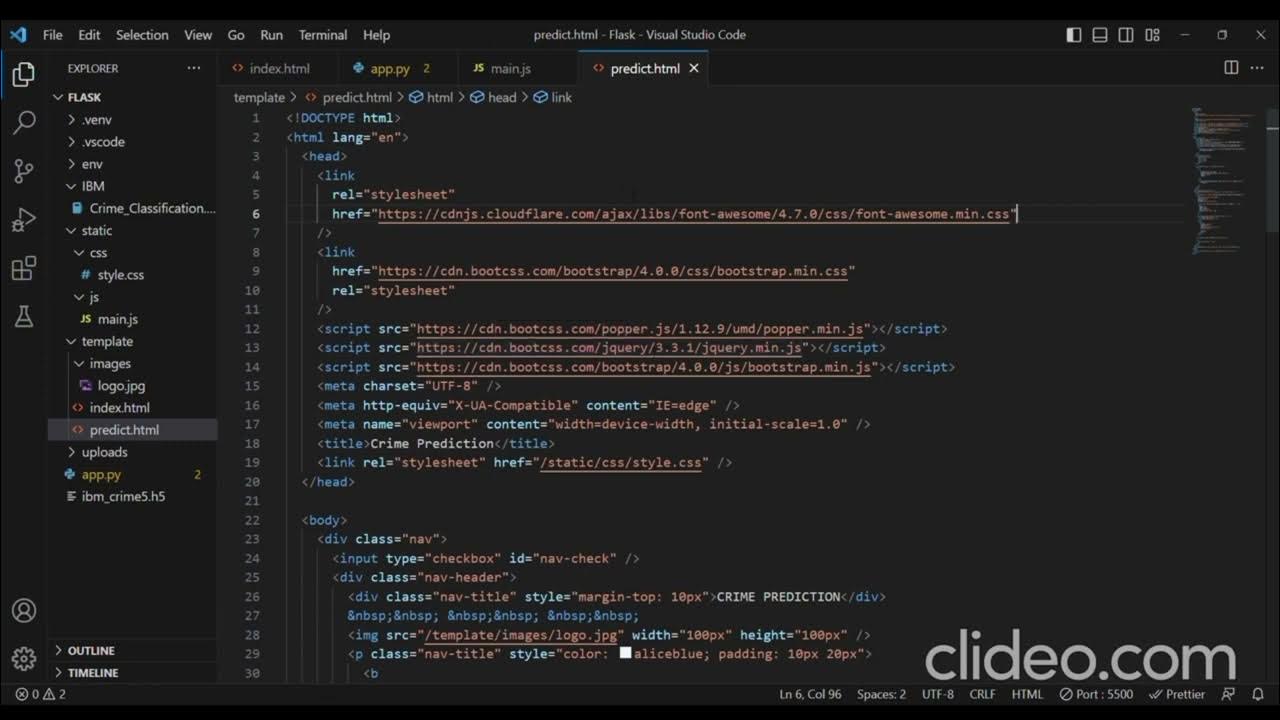Split the editor to the right
This screenshot has height=720, width=1280.
(x=1231, y=68)
